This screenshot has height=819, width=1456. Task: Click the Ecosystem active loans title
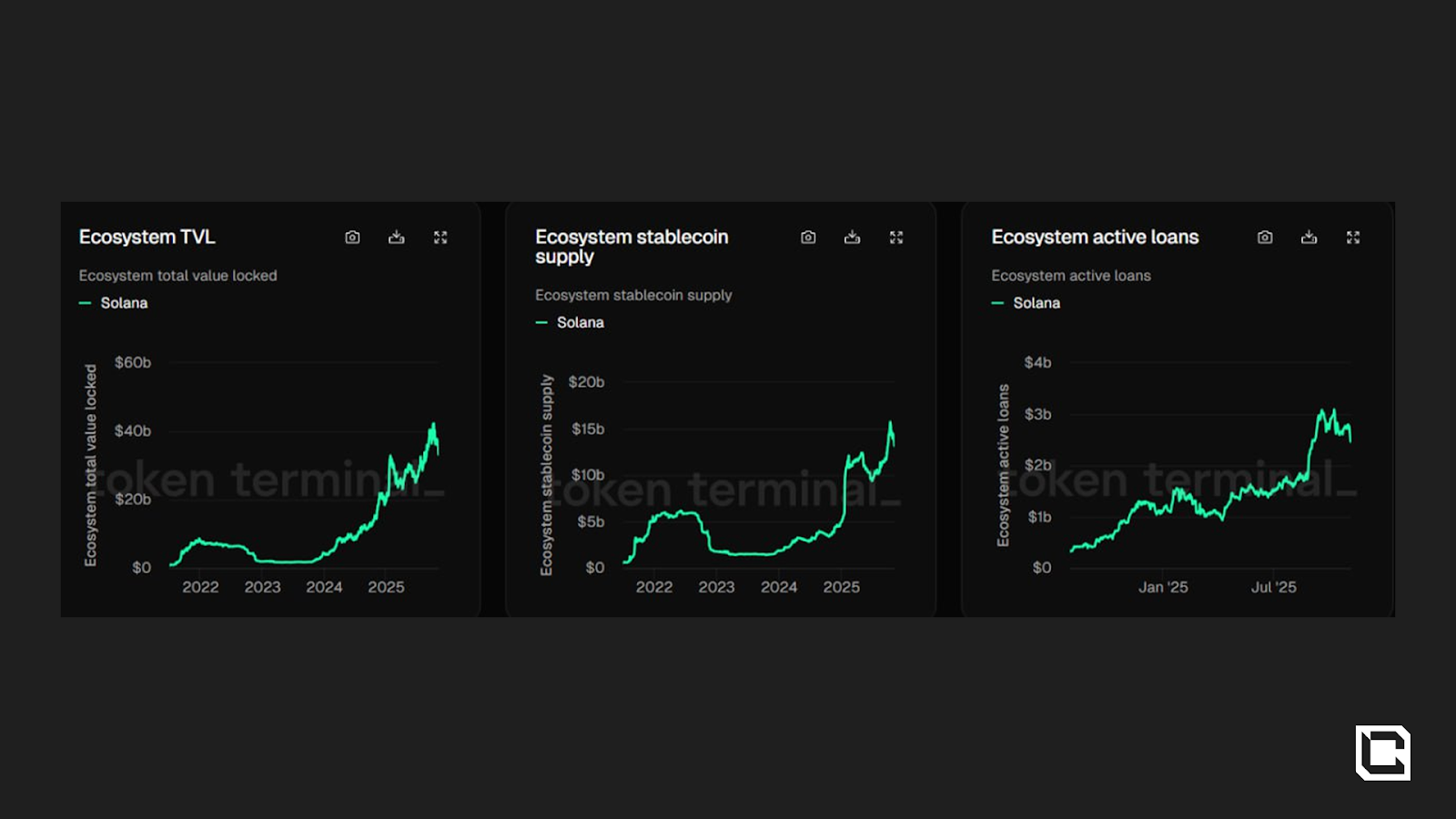coord(1095,238)
